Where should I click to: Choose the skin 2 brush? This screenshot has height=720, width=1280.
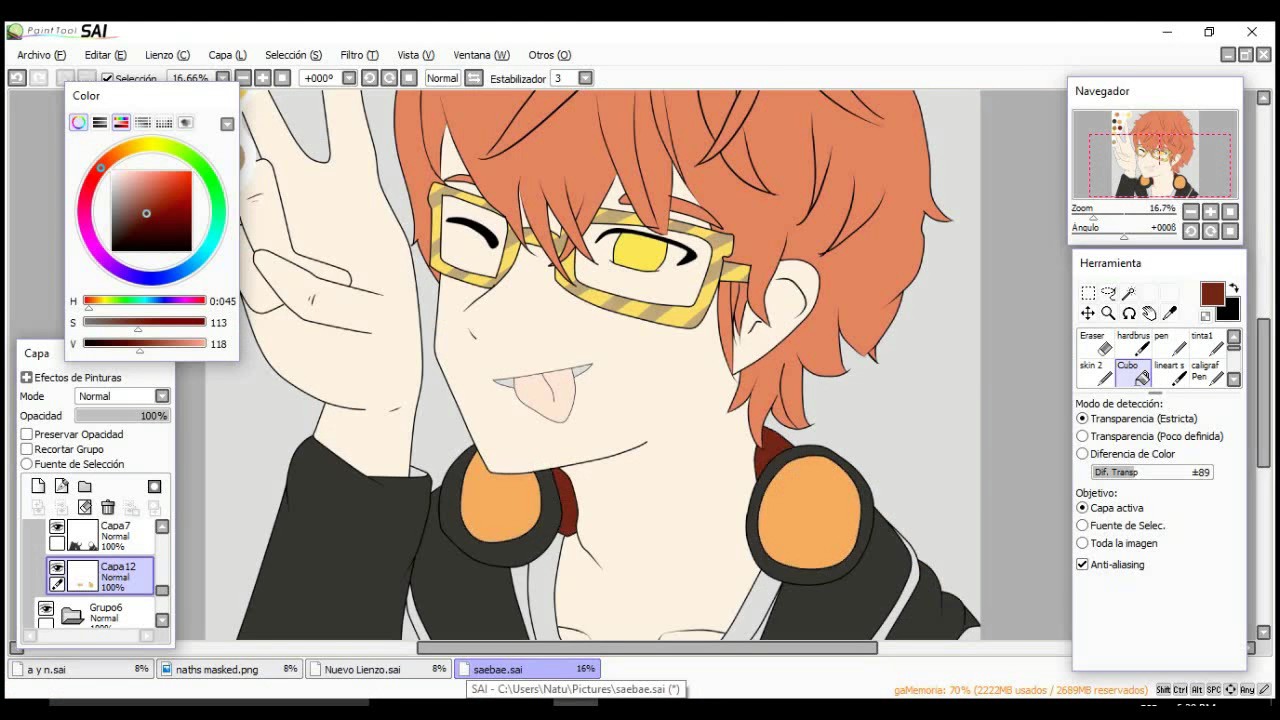[x=1095, y=373]
